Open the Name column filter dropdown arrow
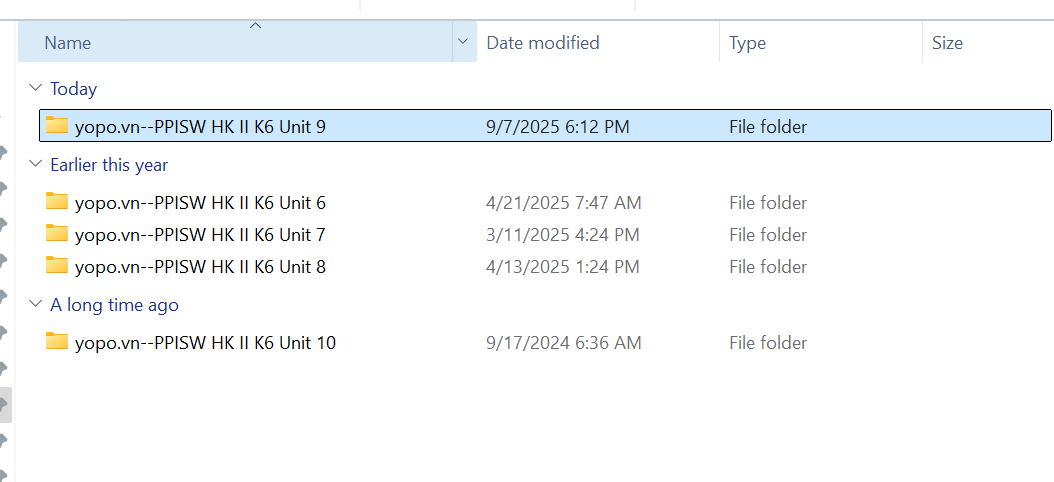This screenshot has height=482, width=1054. (462, 42)
